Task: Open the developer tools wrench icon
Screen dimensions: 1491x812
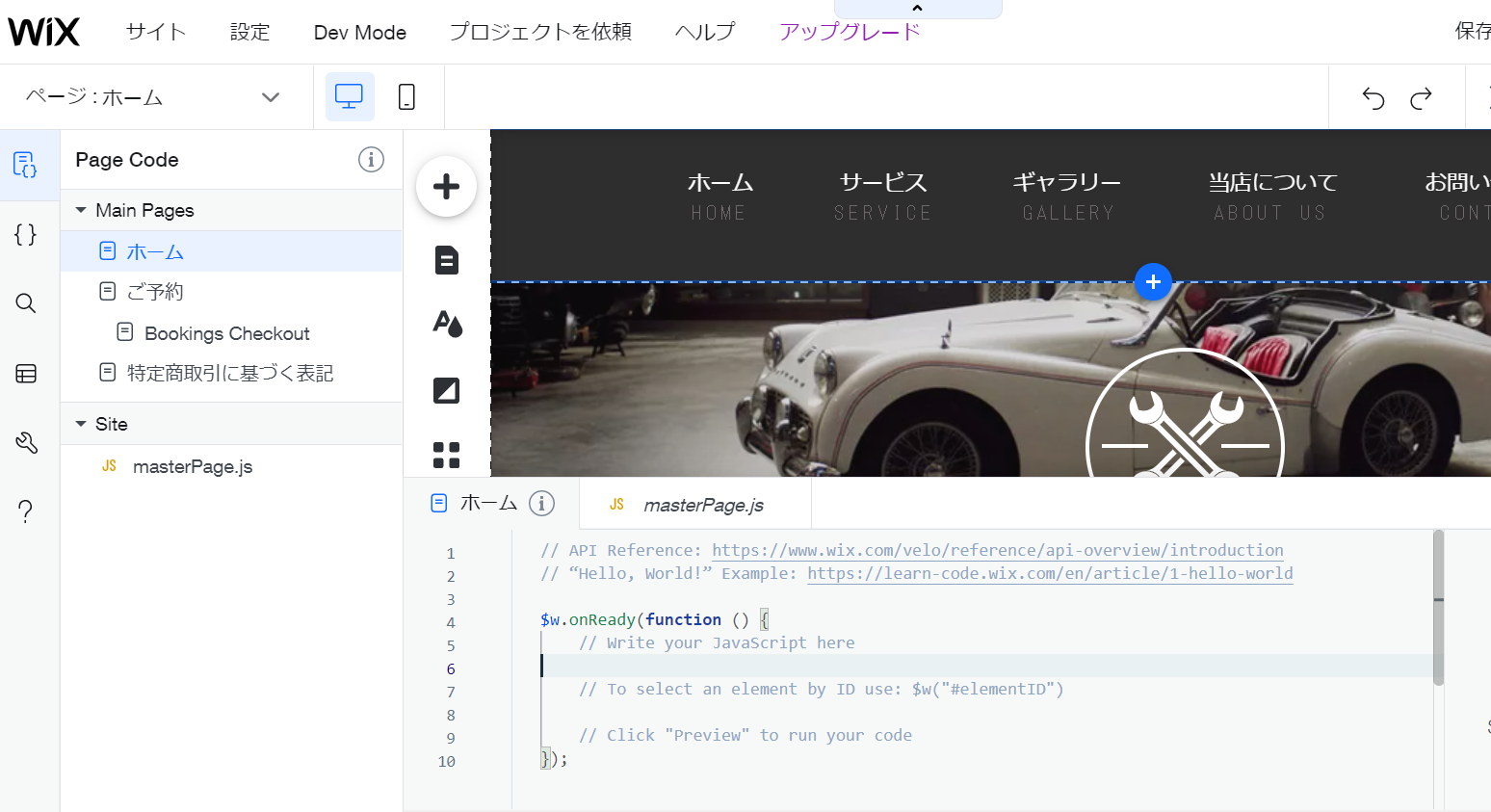Action: 26,442
